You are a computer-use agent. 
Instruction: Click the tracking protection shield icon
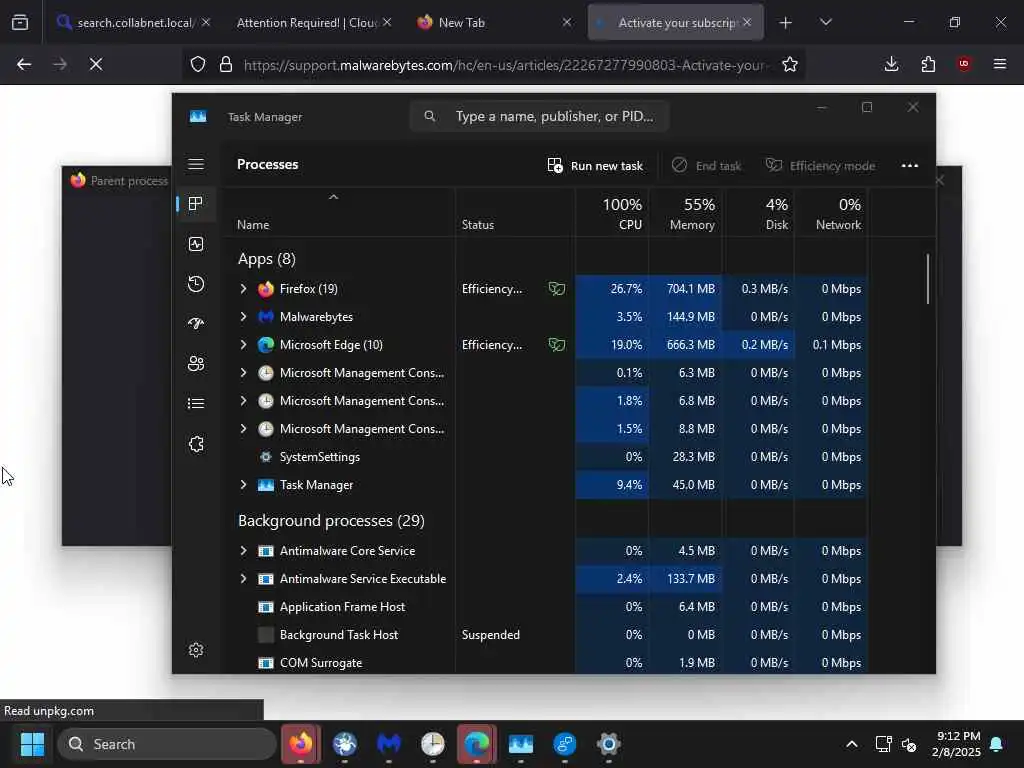(198, 65)
